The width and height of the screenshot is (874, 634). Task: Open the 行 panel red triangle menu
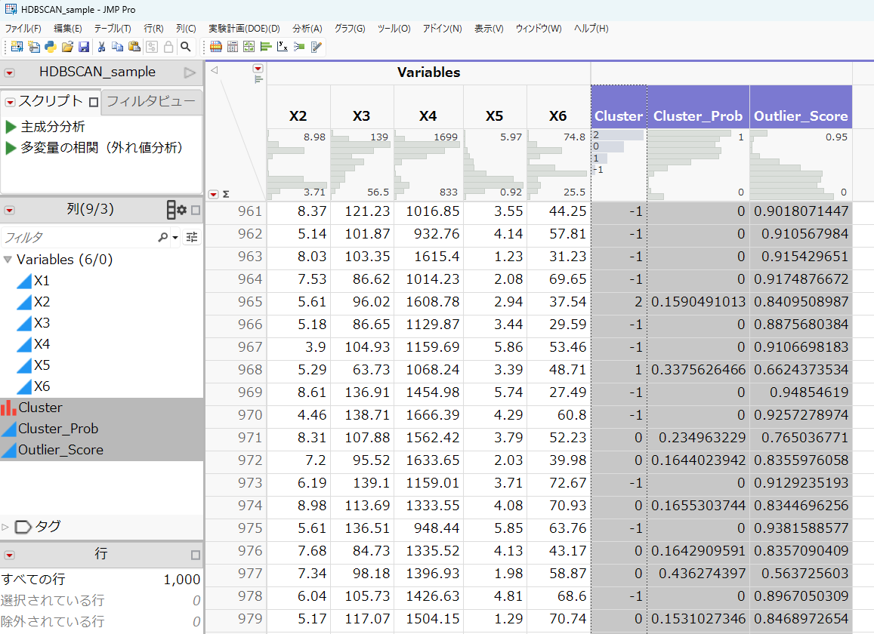(9, 555)
